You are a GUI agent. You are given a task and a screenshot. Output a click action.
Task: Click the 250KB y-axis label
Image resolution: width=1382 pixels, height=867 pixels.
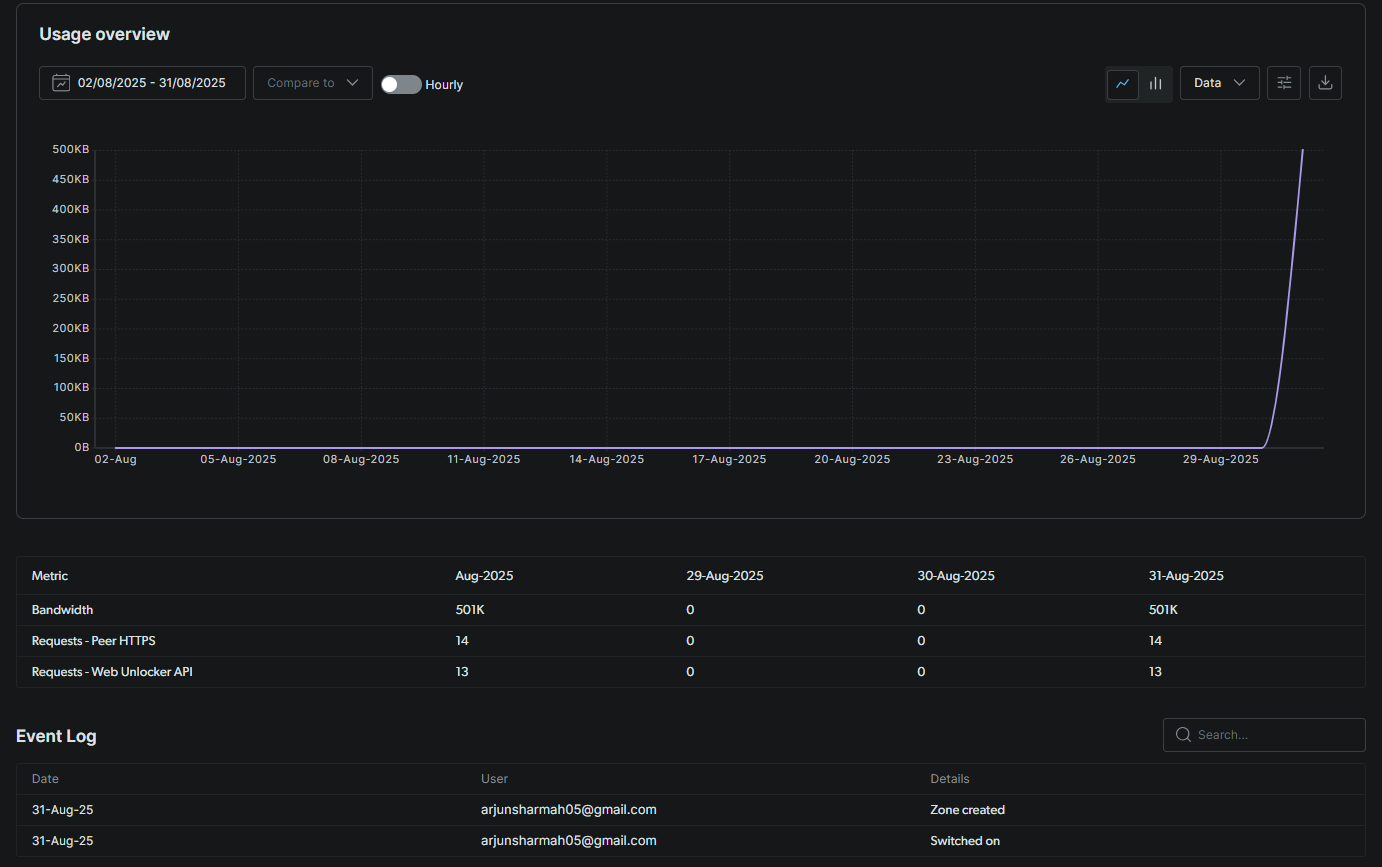(71, 299)
